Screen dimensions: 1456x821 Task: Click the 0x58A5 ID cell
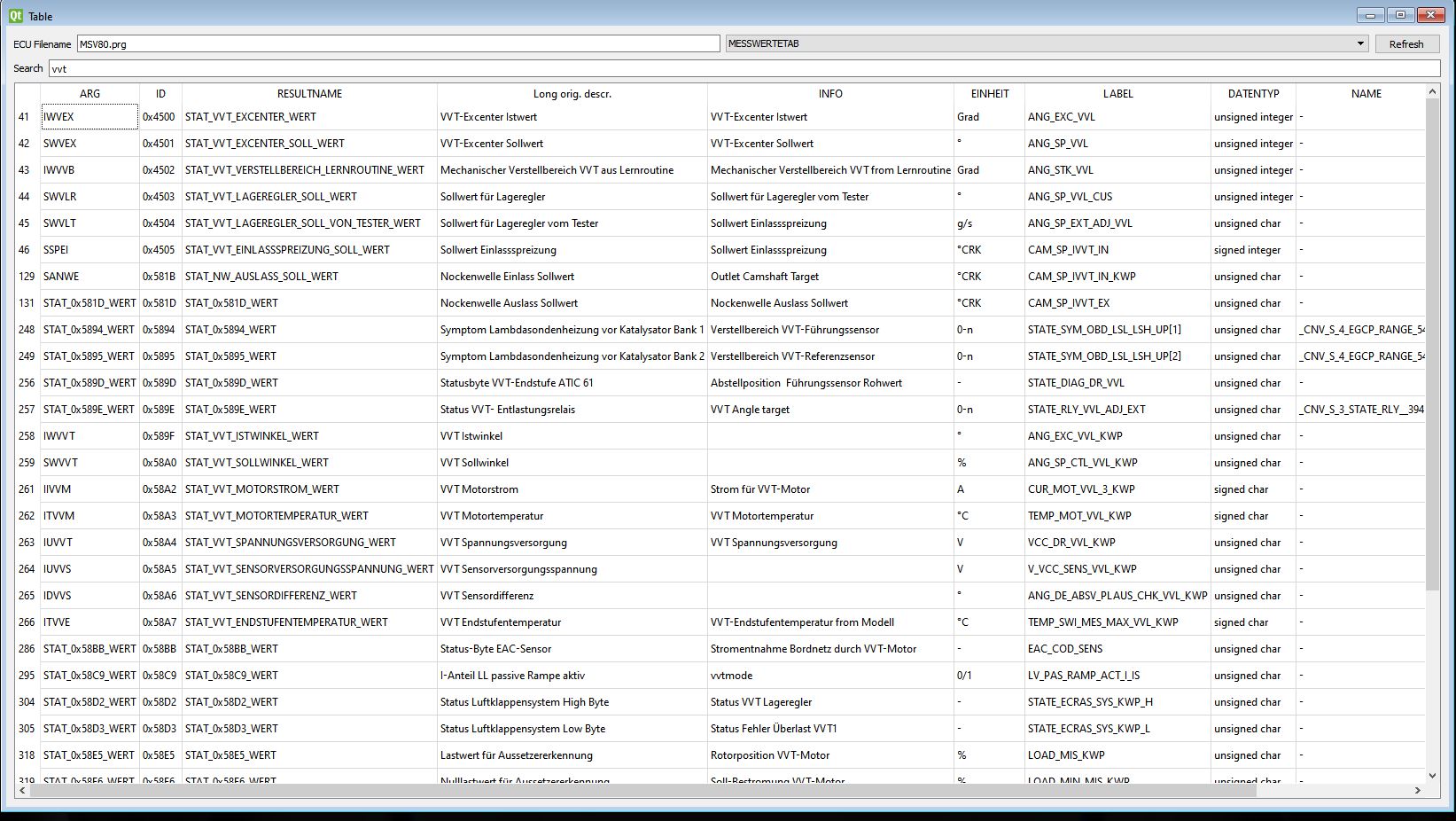pyautogui.click(x=160, y=569)
